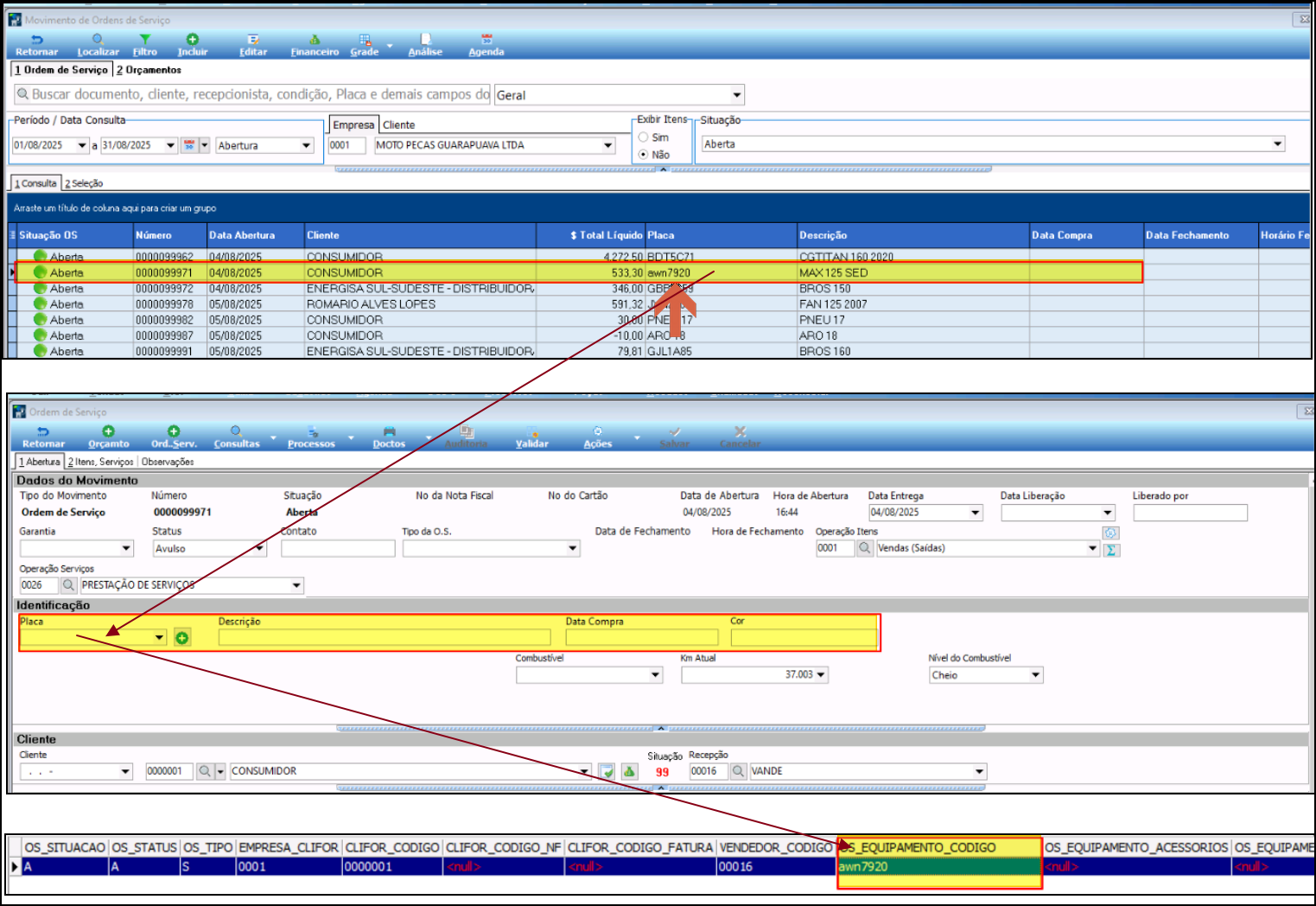Click the Salvar toolbar icon
Viewport: 1316px width, 906px height.
coord(675,431)
